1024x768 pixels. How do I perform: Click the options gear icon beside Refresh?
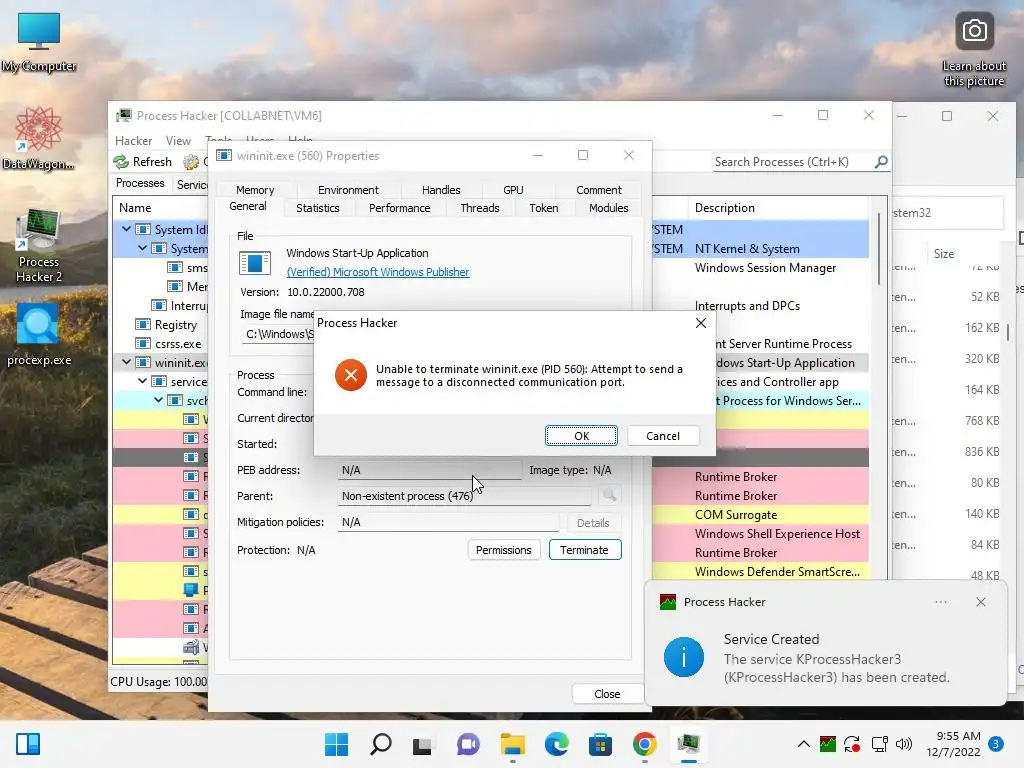191,162
